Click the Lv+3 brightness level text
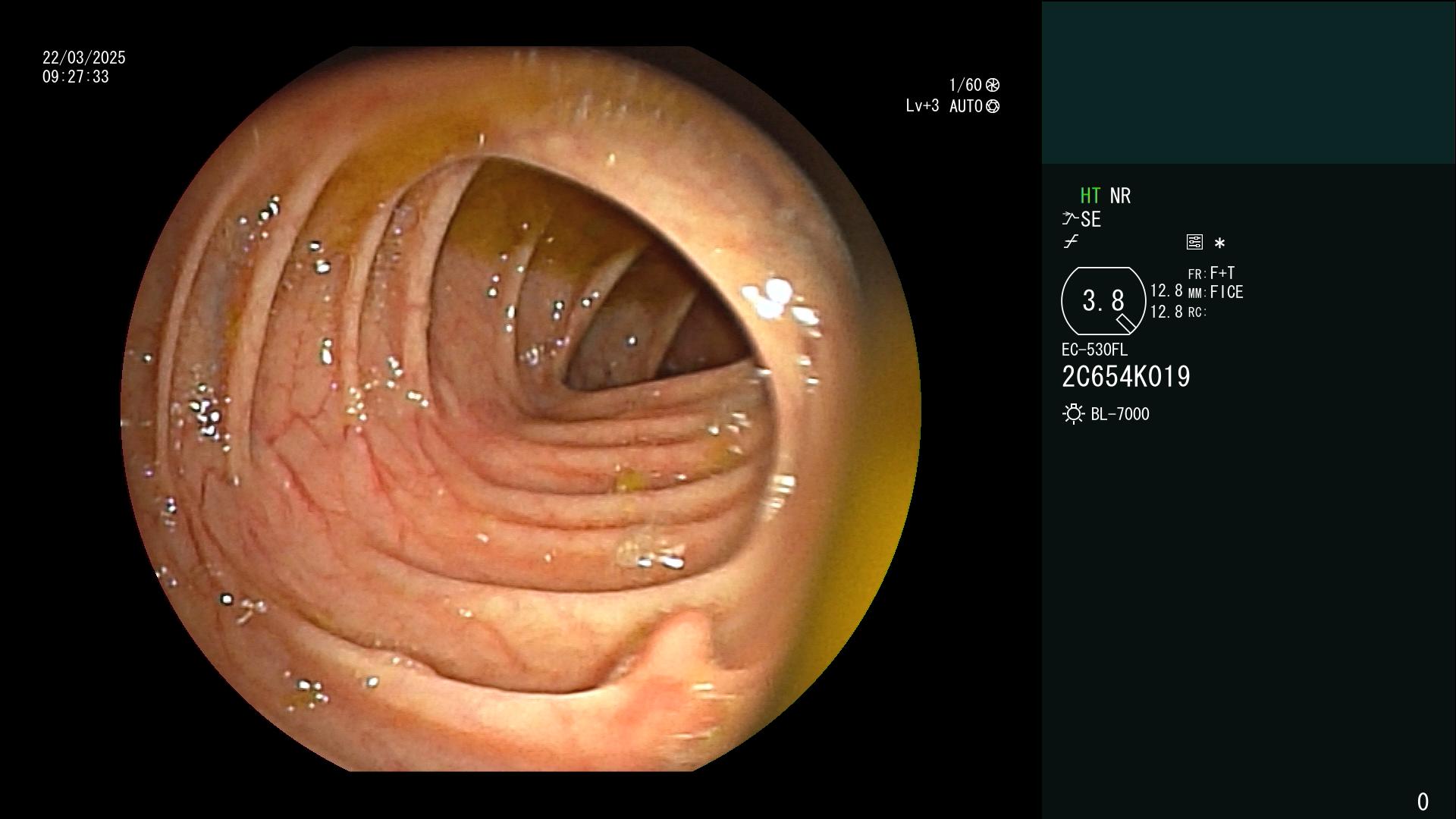The image size is (1456, 819). tap(922, 105)
